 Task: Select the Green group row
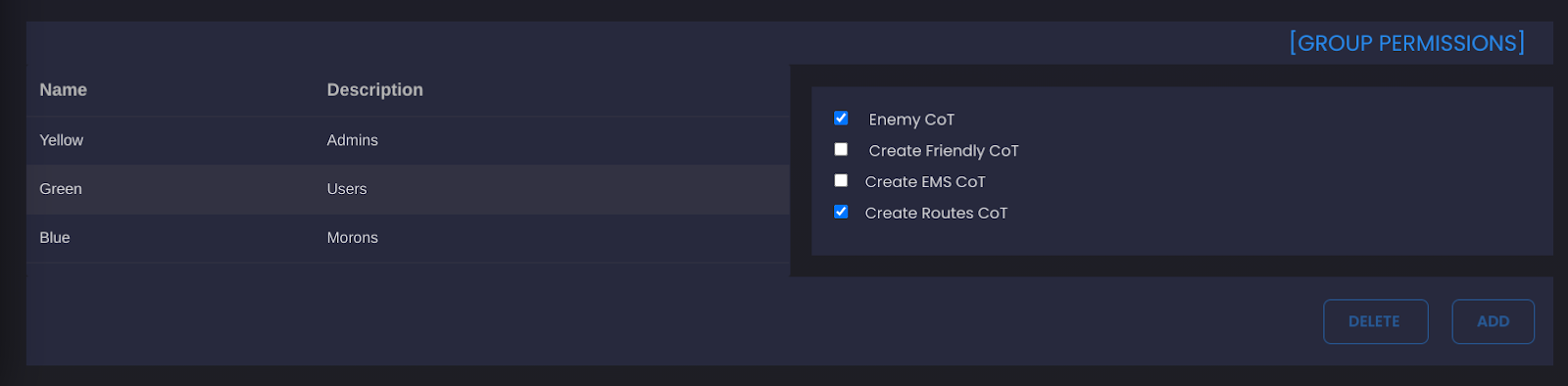point(408,189)
